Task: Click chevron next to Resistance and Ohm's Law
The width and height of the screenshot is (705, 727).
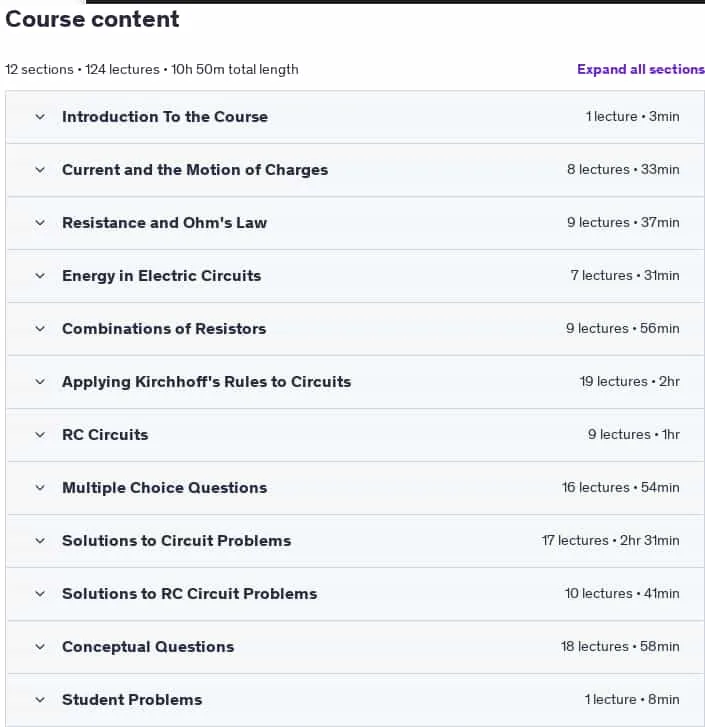Action: 40,223
